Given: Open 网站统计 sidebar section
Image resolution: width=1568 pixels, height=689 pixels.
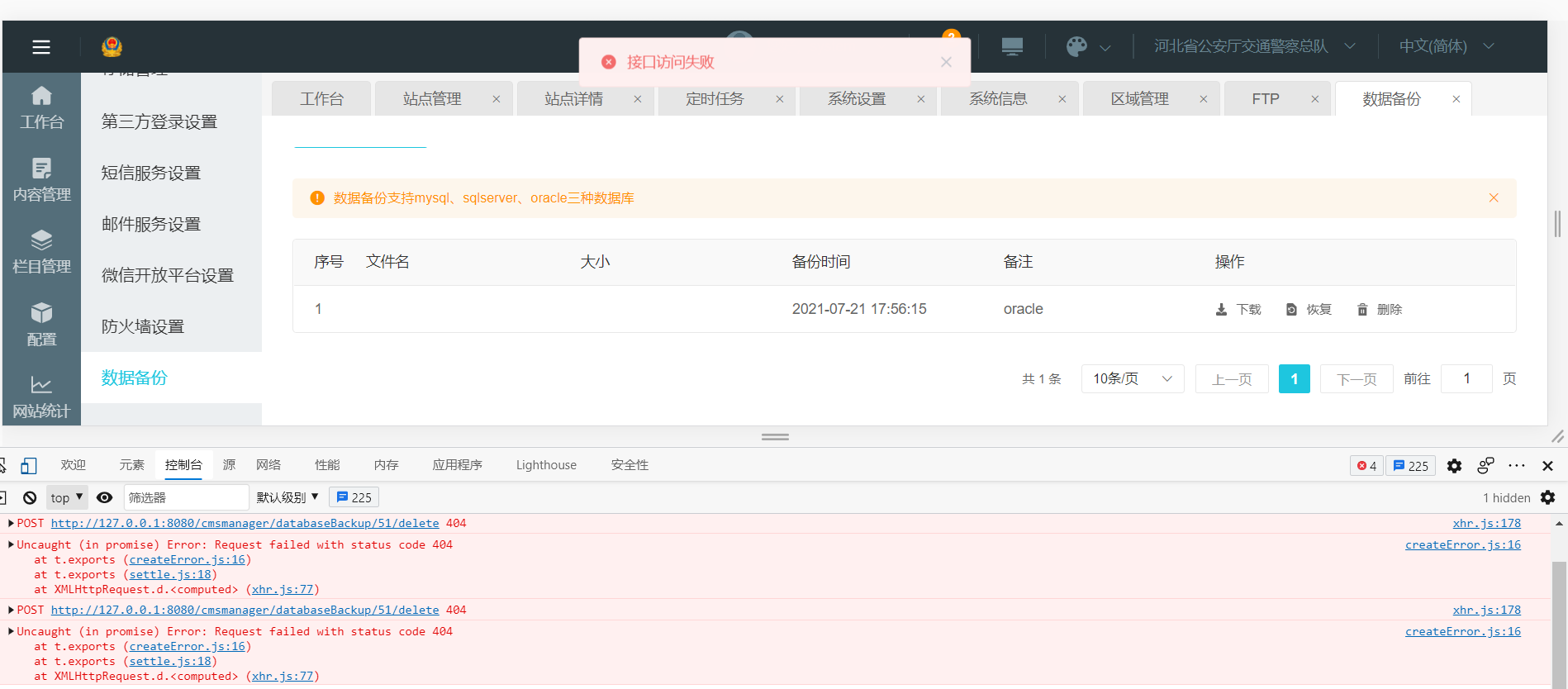Looking at the screenshot, I should (x=41, y=397).
